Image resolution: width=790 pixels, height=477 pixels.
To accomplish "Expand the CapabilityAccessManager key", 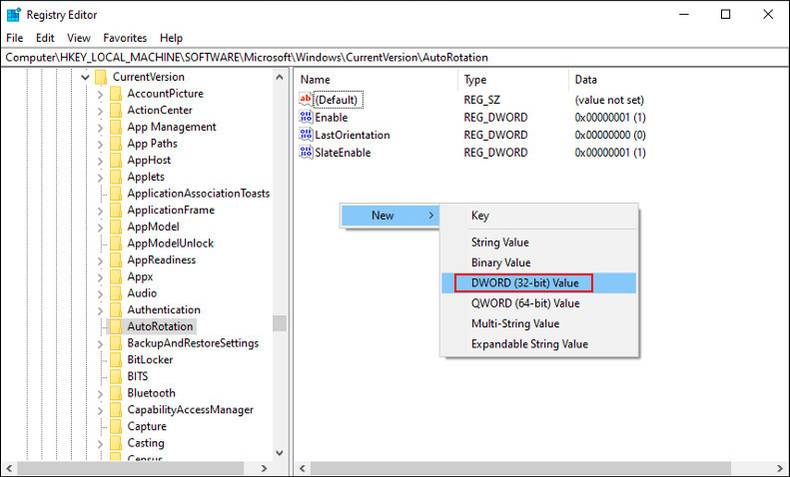I will coord(100,410).
